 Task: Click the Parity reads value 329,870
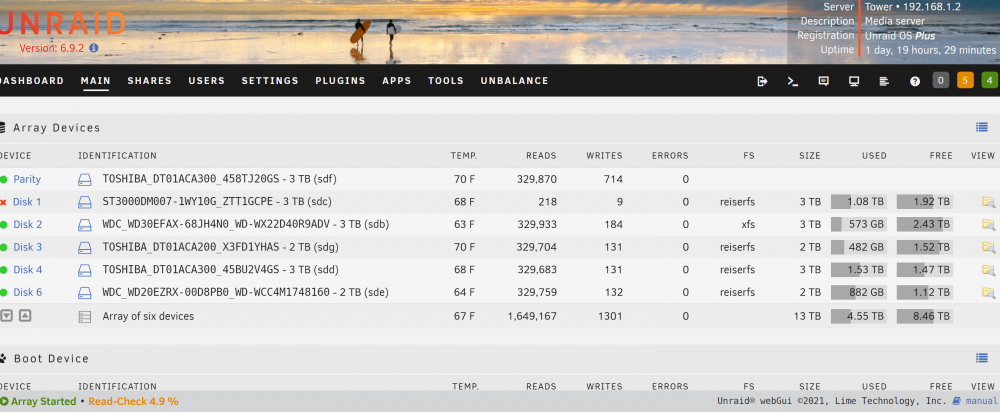[536, 180]
